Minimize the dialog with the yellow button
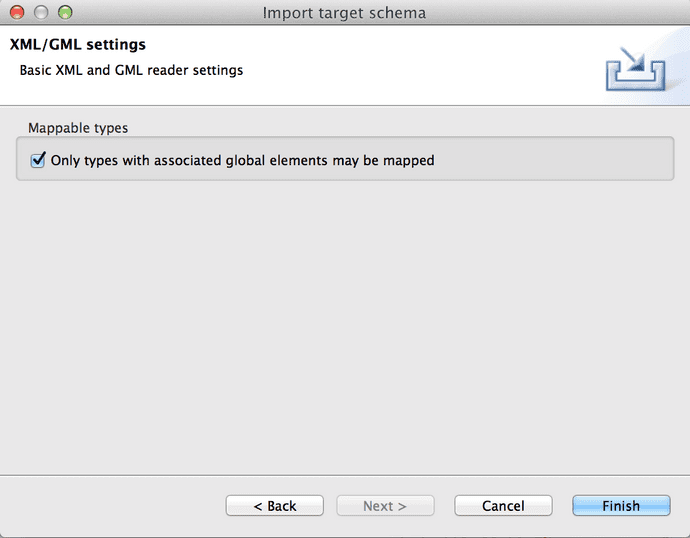 click(x=42, y=13)
